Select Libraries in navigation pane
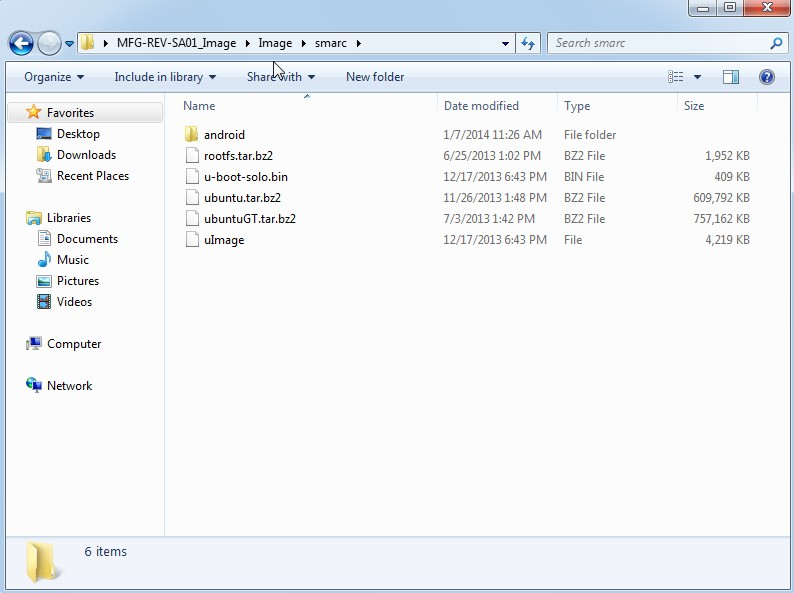Viewport: 794px width, 593px height. [69, 218]
